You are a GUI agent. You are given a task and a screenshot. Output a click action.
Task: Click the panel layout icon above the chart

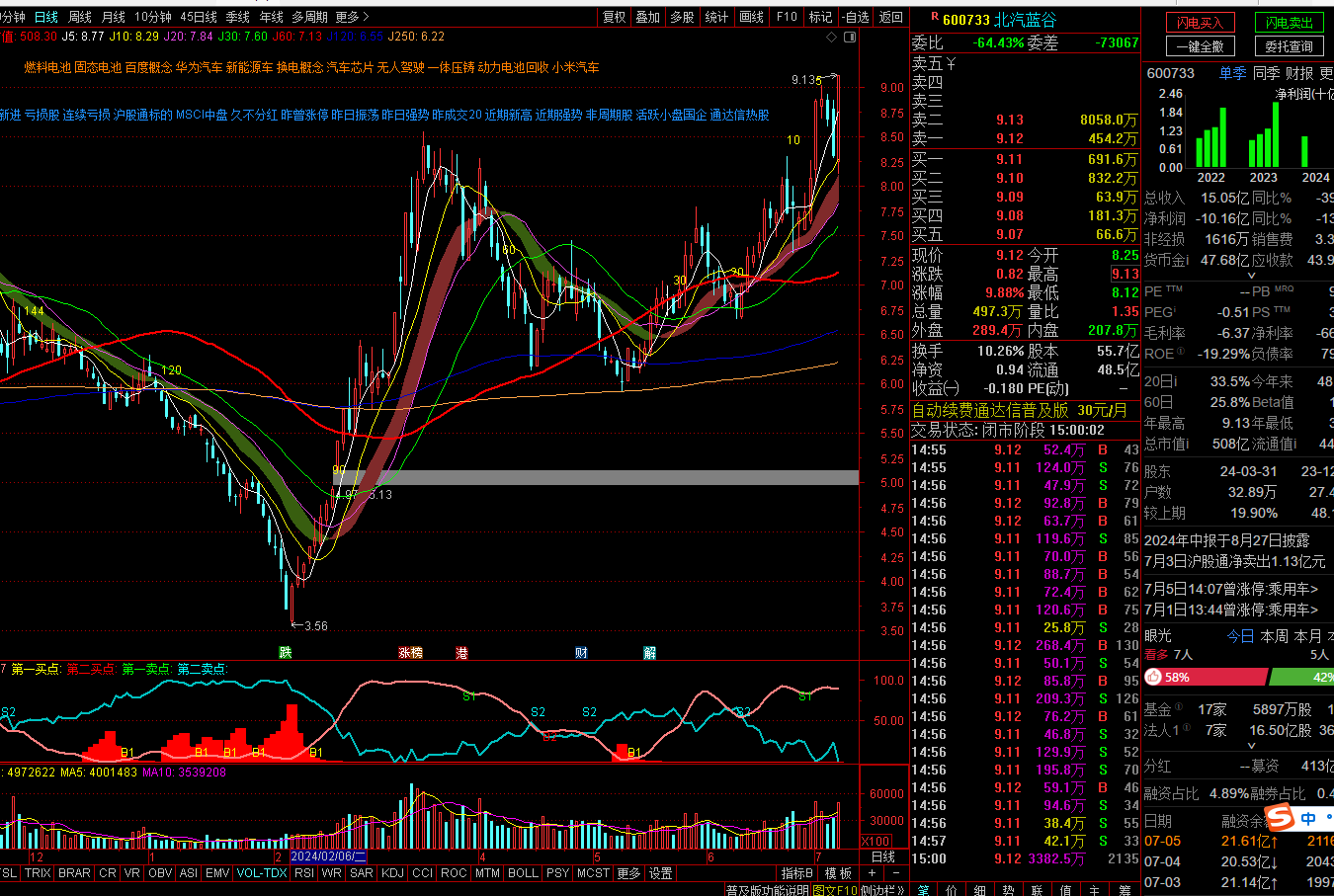850,37
